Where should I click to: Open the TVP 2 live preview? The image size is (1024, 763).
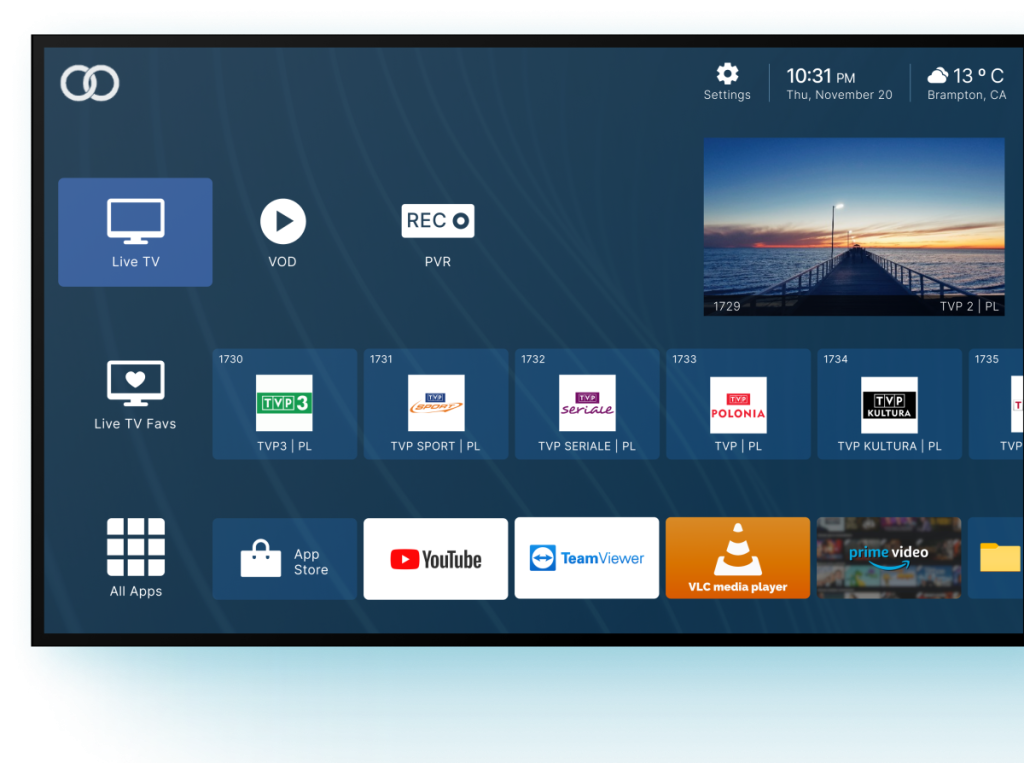click(854, 227)
